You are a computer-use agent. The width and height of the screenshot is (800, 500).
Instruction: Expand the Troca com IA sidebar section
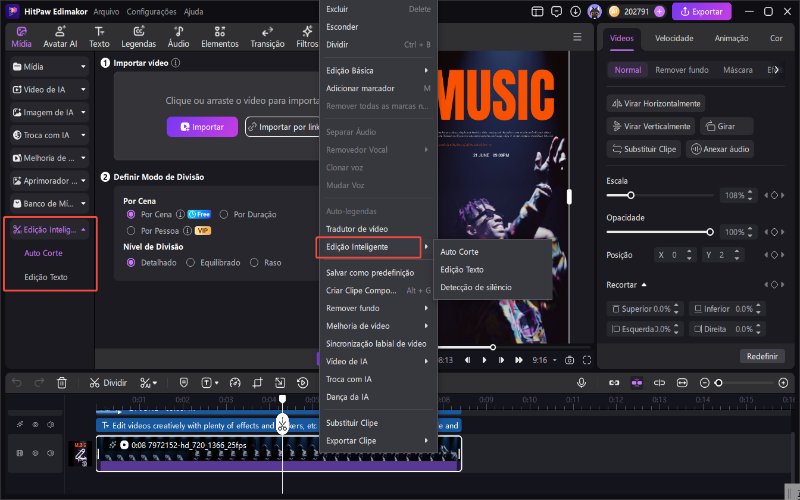[x=83, y=135]
